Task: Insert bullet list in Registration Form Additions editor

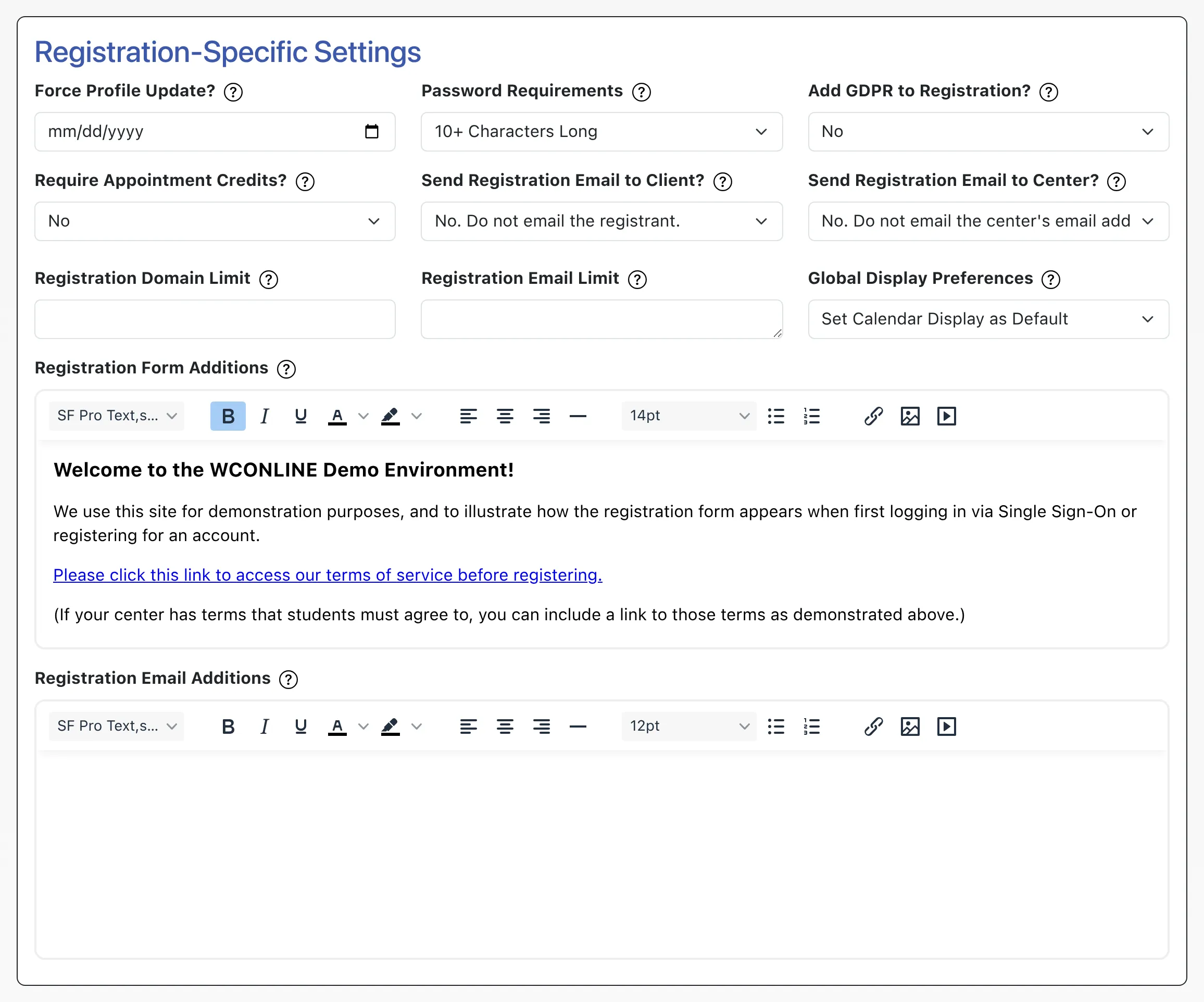Action: [776, 416]
